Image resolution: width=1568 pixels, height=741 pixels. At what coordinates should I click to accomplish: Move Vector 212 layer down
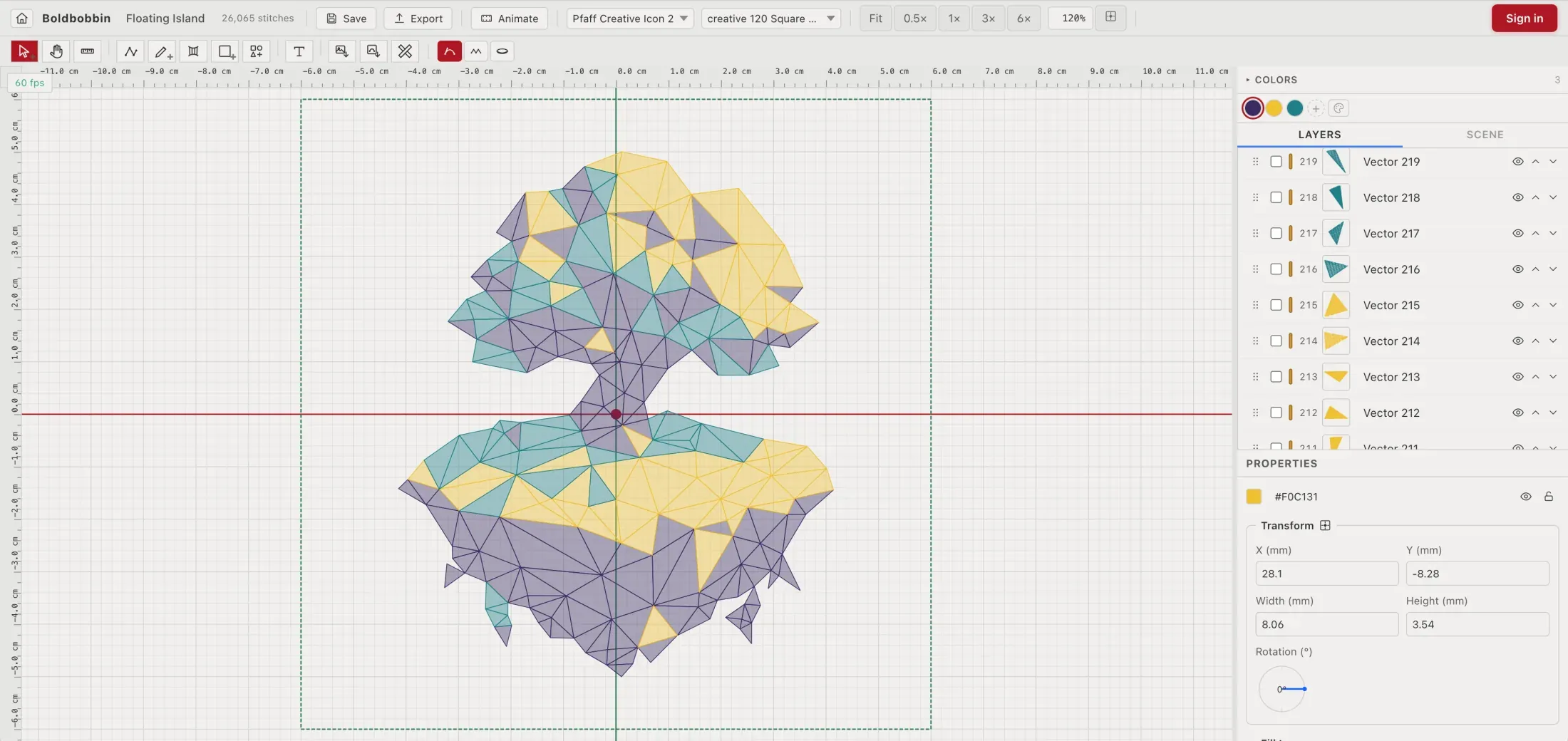pos(1553,413)
